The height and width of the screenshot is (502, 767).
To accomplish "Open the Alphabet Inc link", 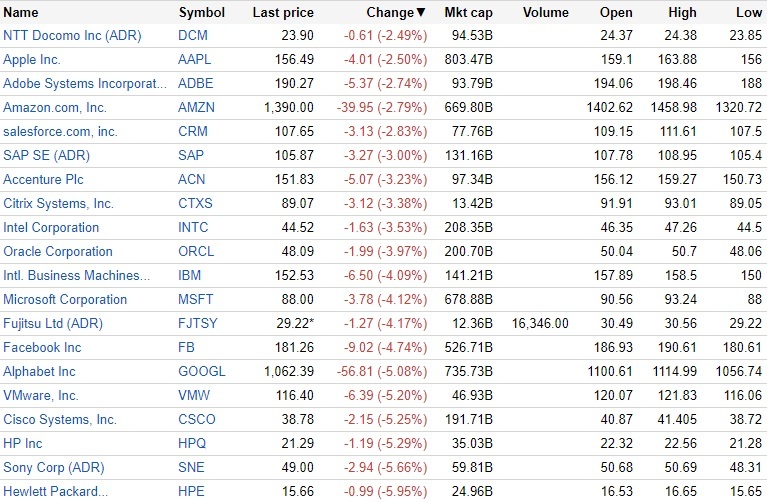I will 39,371.
